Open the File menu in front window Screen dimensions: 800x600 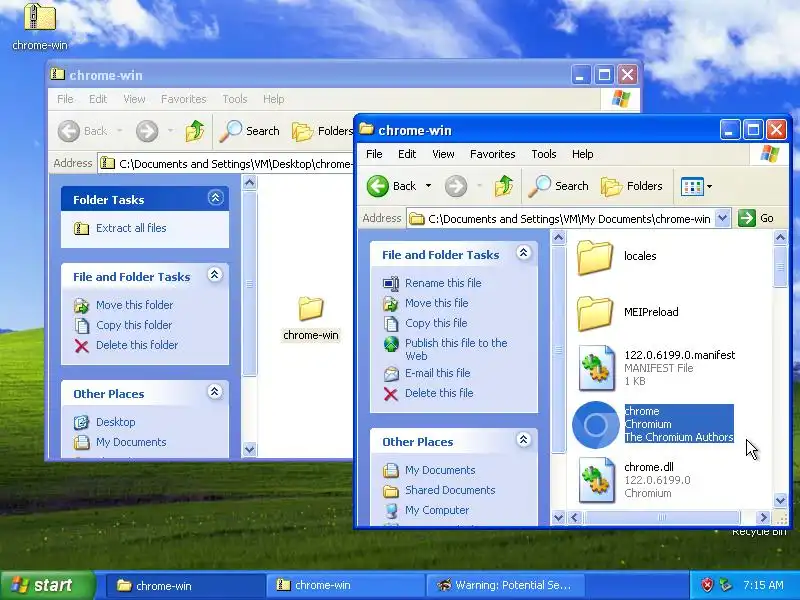coord(374,154)
